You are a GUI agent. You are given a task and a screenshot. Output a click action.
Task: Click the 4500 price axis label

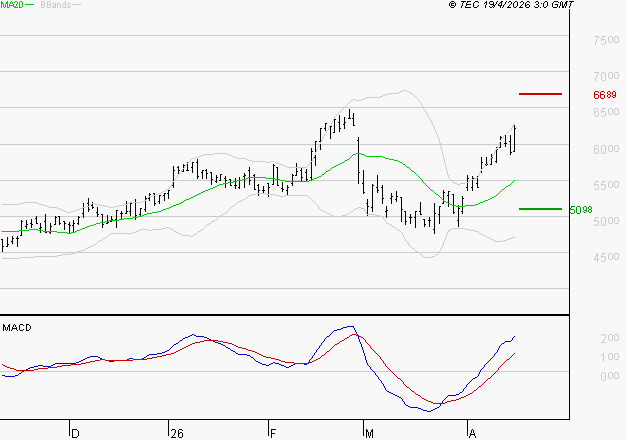pyautogui.click(x=606, y=257)
